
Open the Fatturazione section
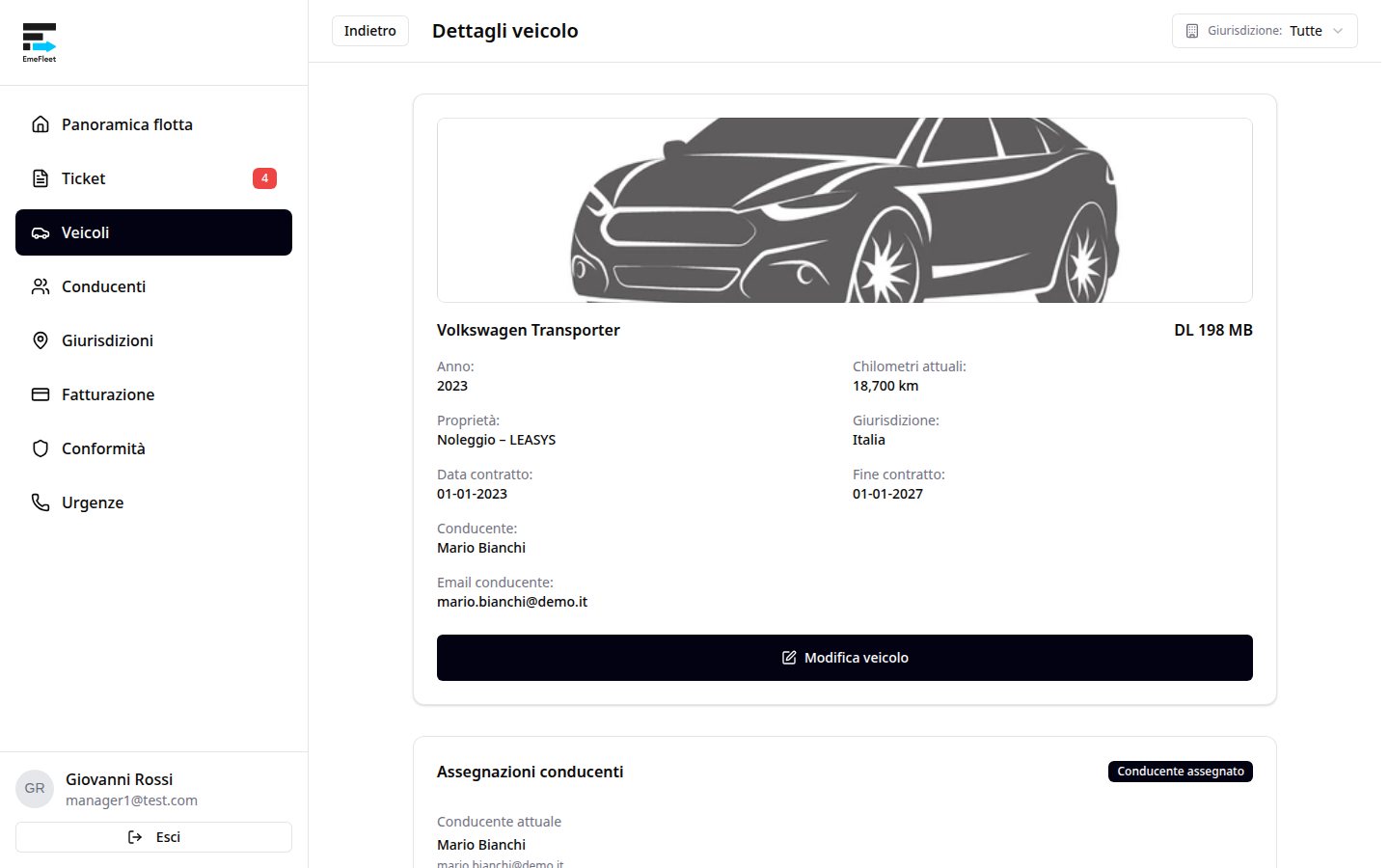click(153, 394)
